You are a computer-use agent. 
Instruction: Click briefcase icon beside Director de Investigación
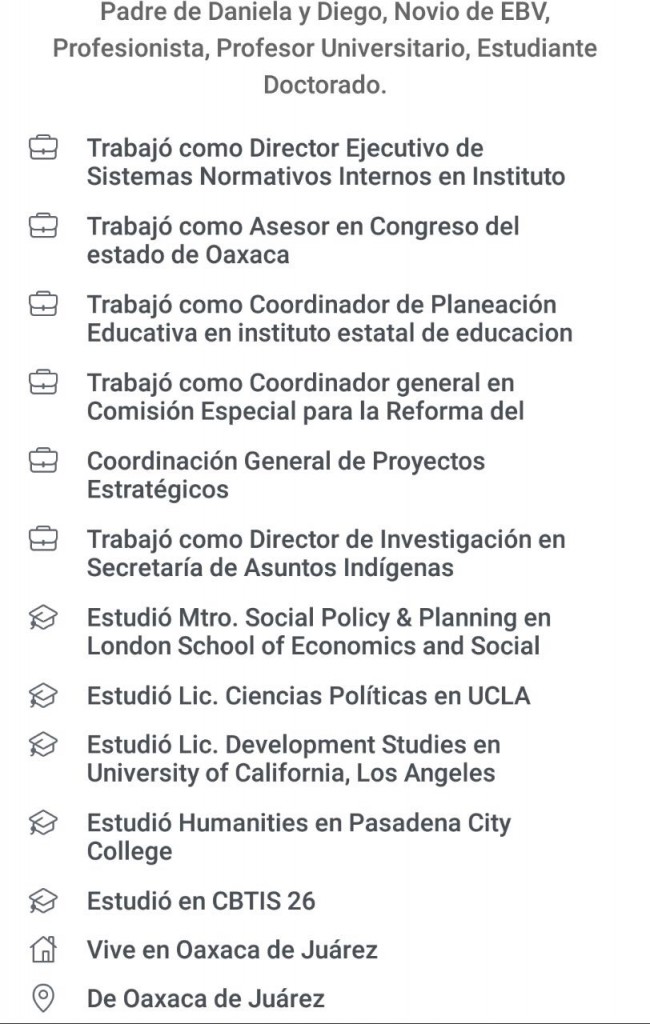[43, 539]
